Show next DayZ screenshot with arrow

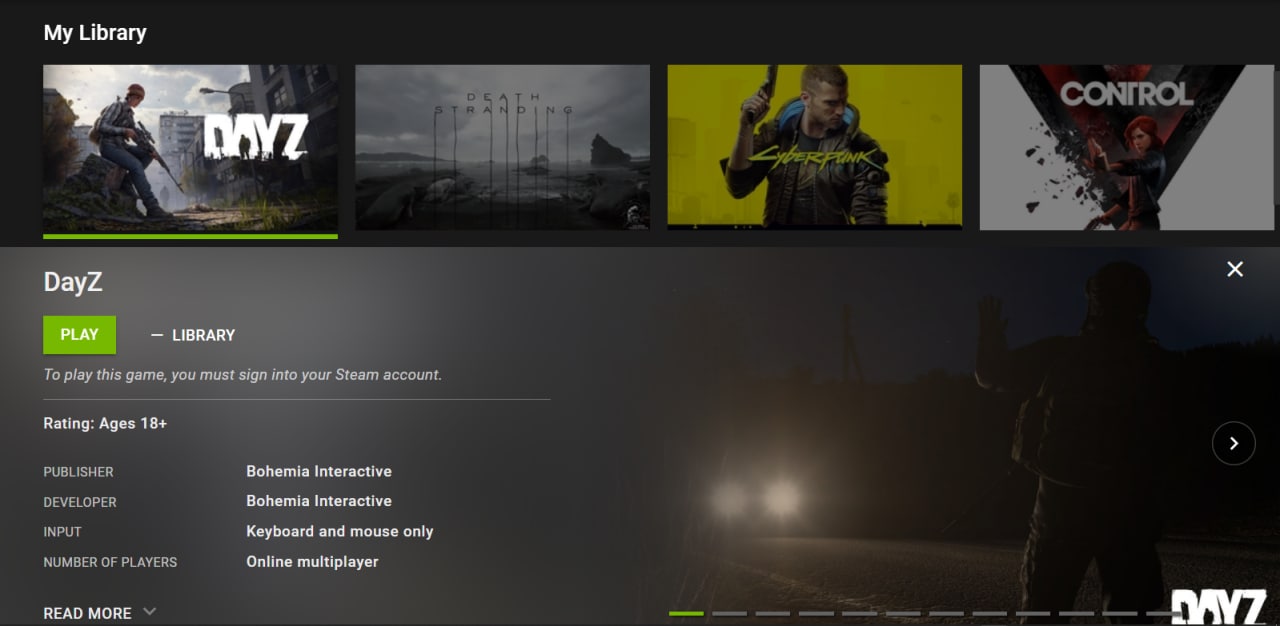pos(1233,443)
